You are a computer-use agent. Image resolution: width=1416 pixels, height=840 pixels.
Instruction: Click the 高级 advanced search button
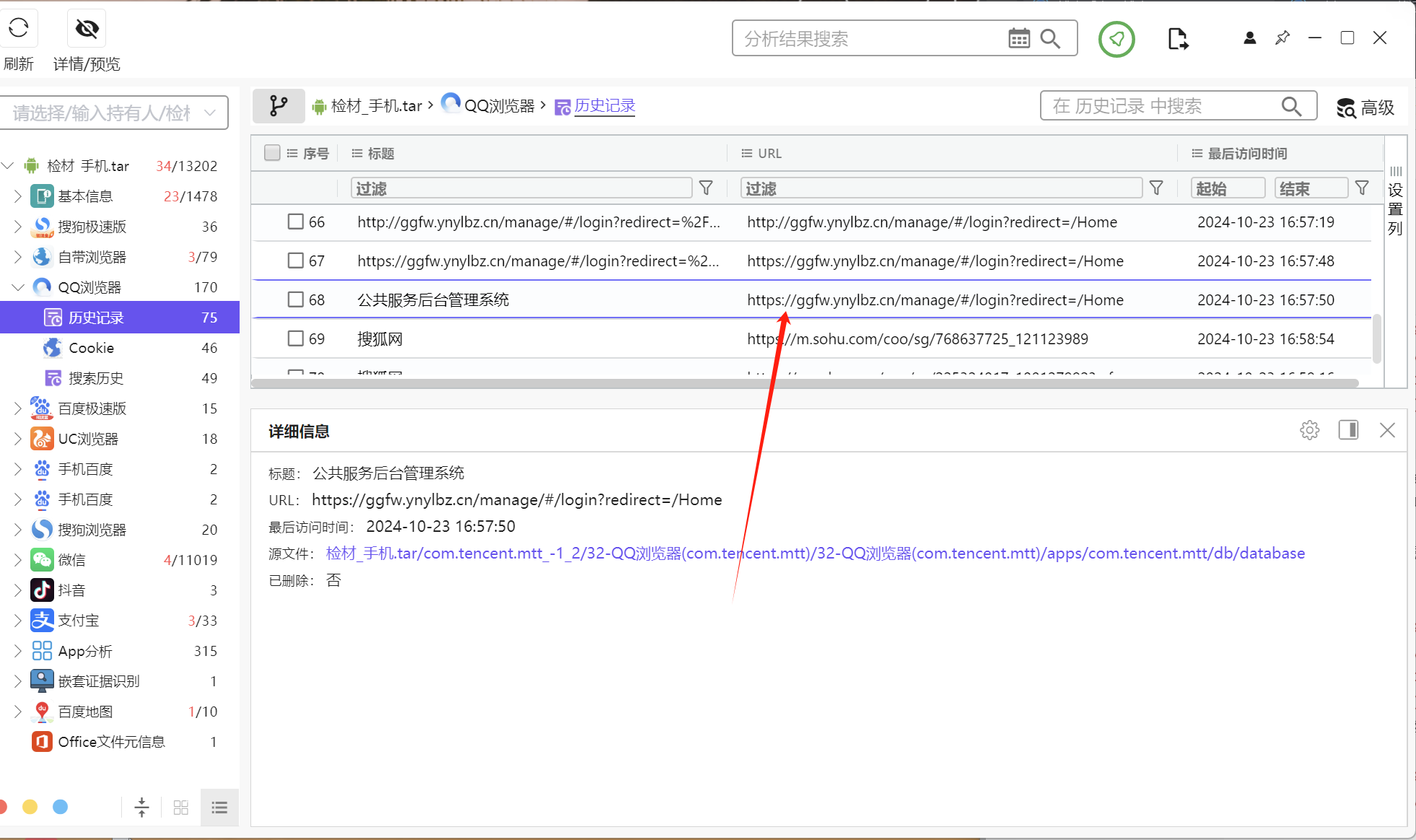[1365, 108]
